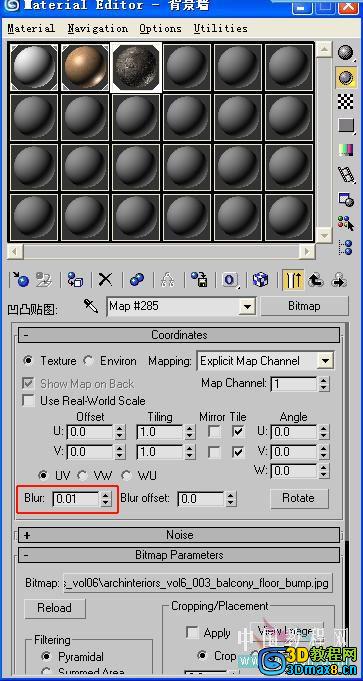Click Material Effects Channel icon
363x681 pixels.
point(230,280)
